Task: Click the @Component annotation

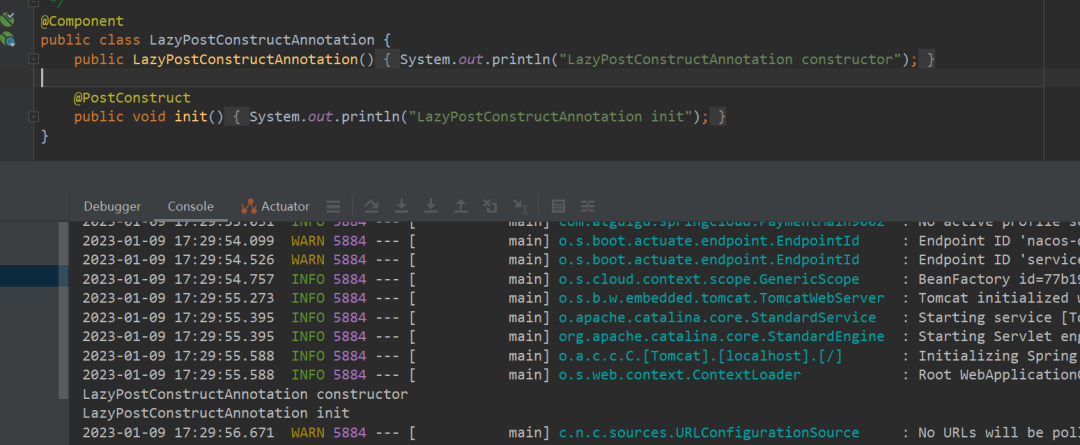Action: 82,21
